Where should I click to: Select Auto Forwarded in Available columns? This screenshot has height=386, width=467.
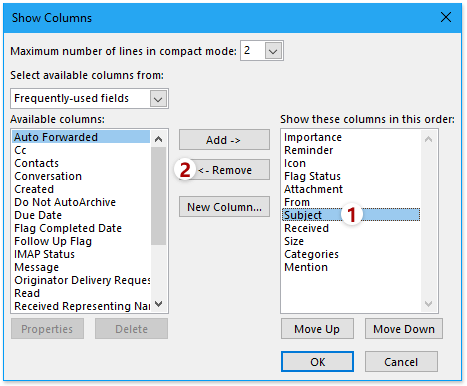(x=81, y=137)
